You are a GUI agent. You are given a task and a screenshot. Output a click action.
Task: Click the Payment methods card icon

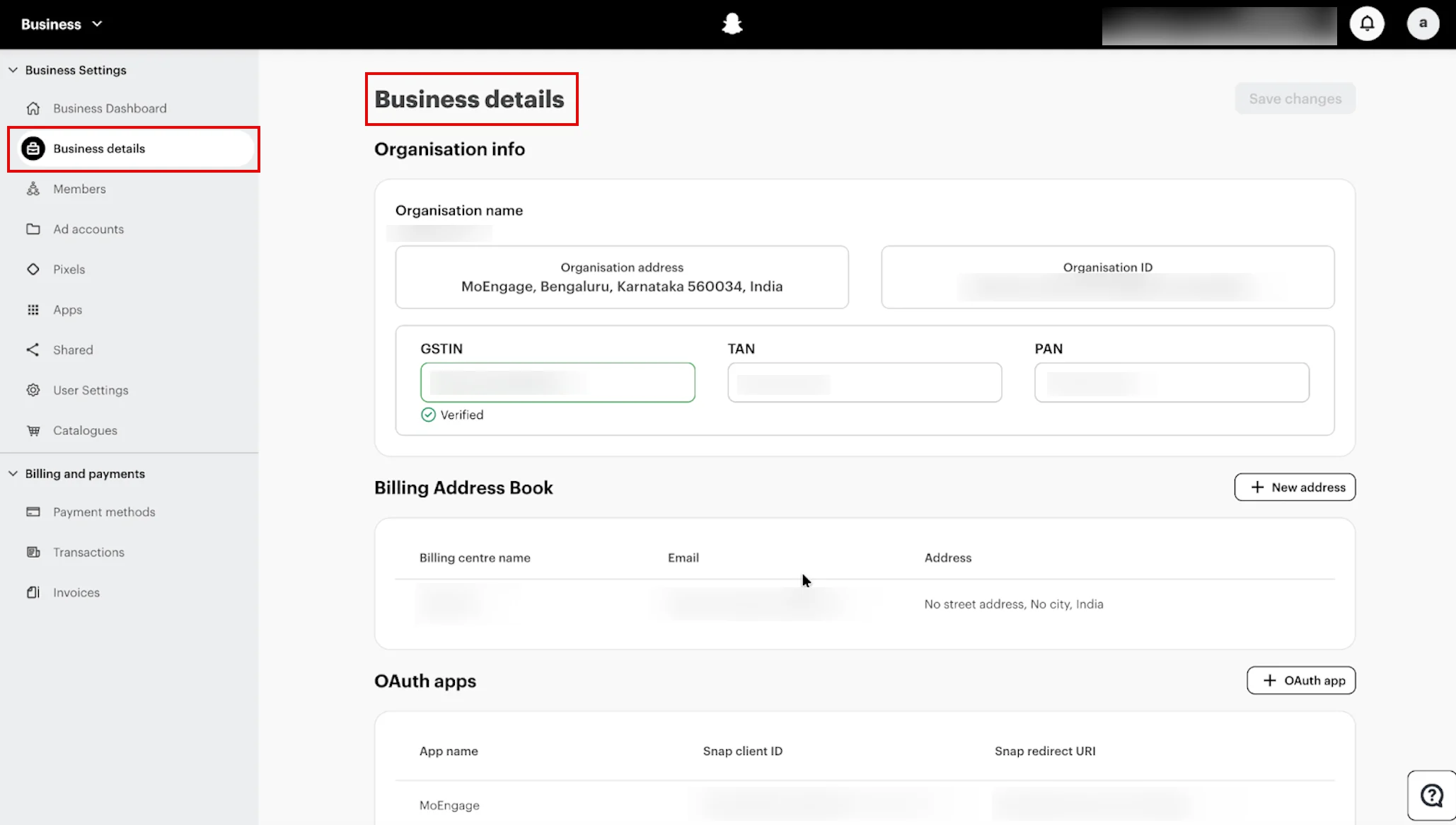pos(33,512)
